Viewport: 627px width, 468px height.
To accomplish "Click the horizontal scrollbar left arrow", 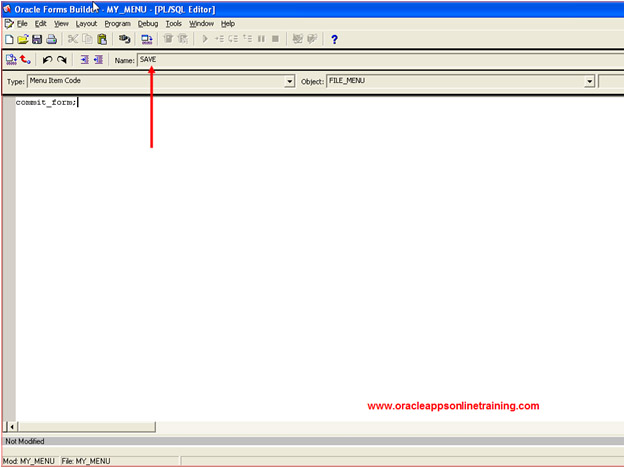I will (x=12, y=427).
